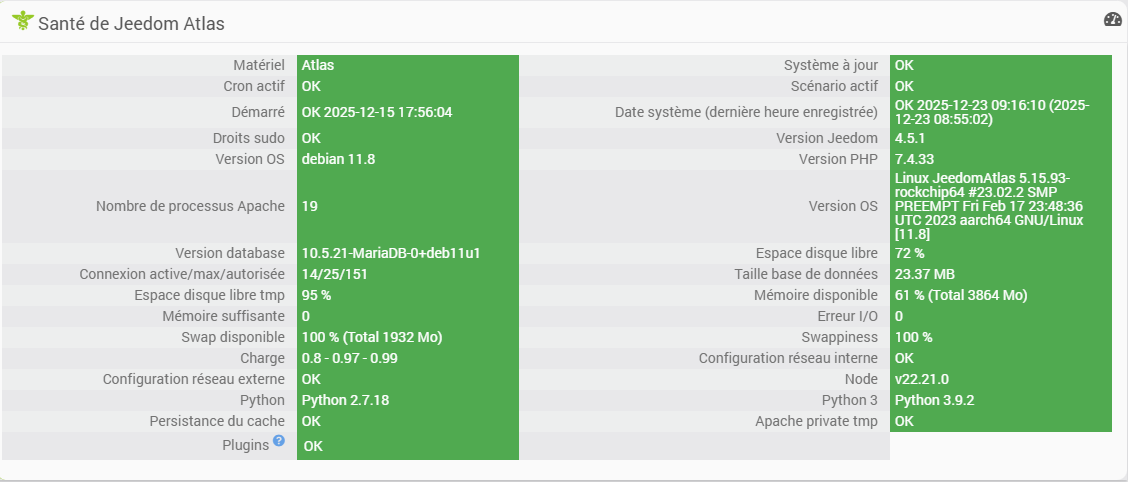1128x482 pixels.
Task: Click the Apache process count 19
Action: 310,206
